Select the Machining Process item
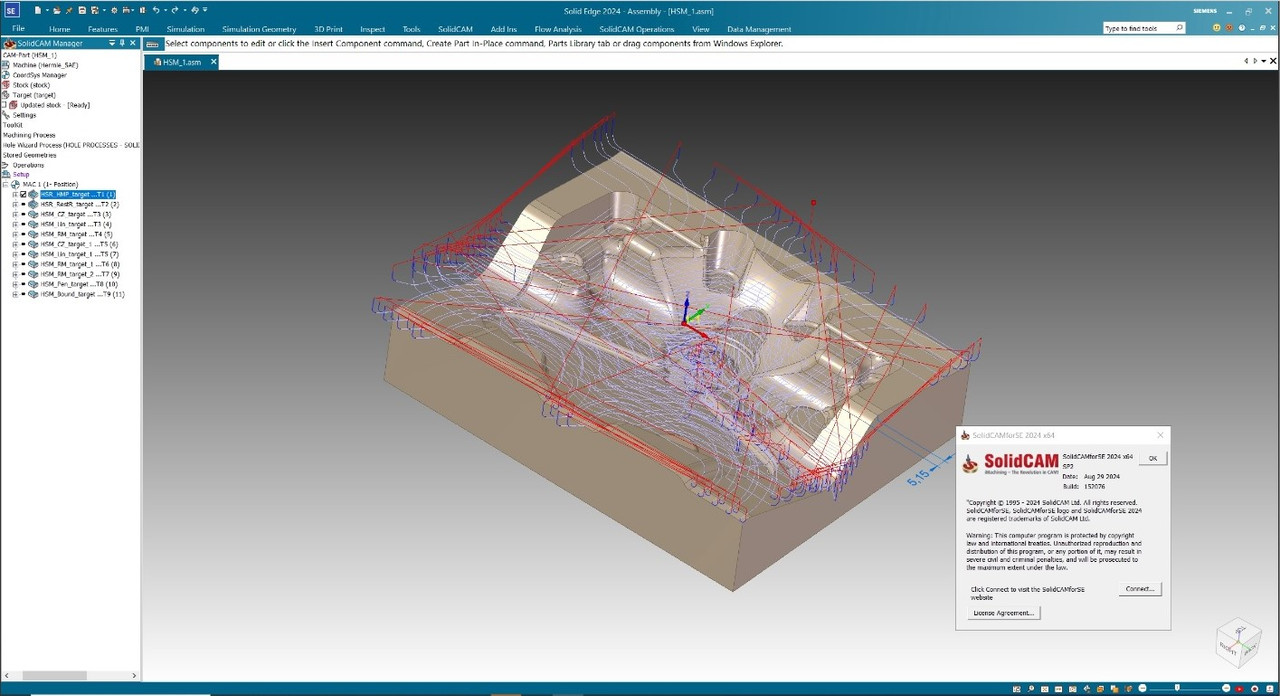Image resolution: width=1280 pixels, height=696 pixels. 29,135
